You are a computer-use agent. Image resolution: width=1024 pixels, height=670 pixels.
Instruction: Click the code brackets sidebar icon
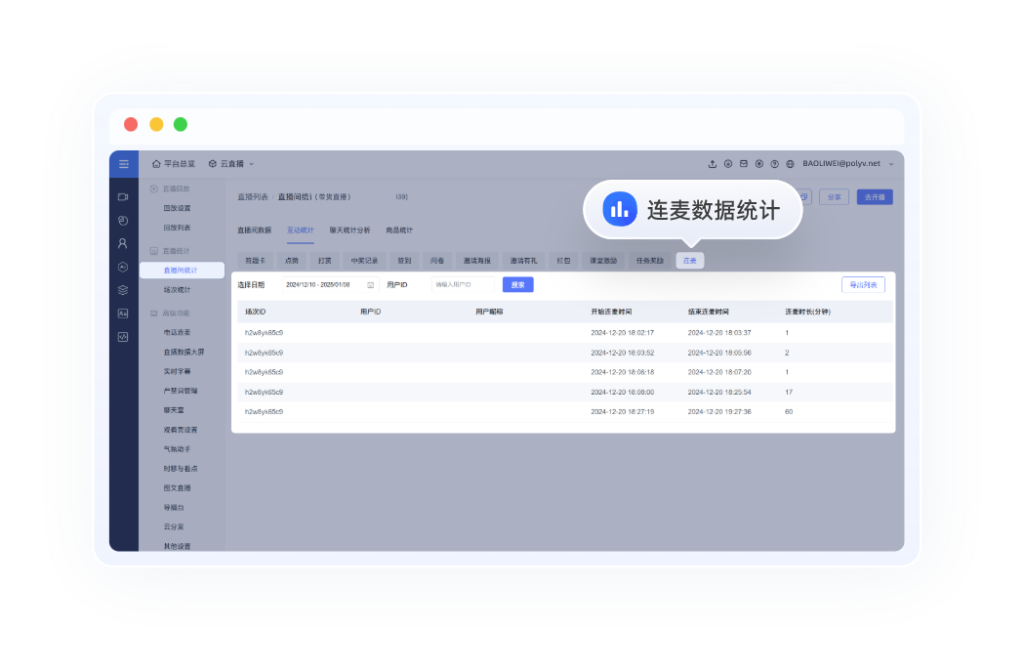(123, 337)
